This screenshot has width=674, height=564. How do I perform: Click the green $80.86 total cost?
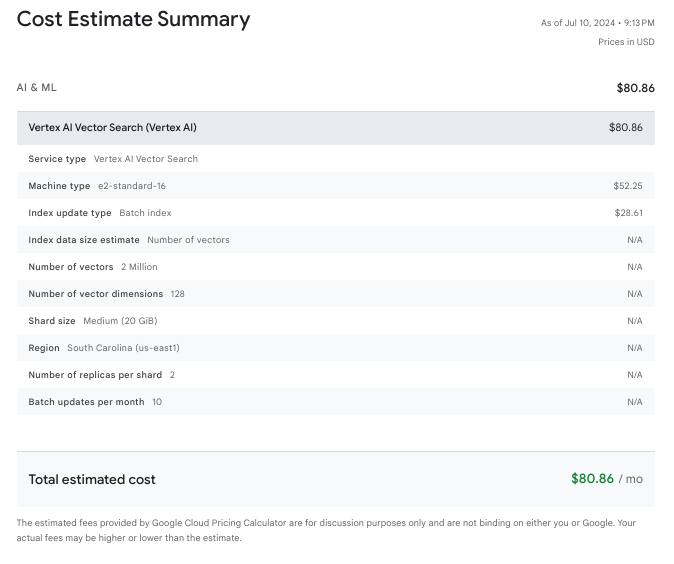[592, 478]
